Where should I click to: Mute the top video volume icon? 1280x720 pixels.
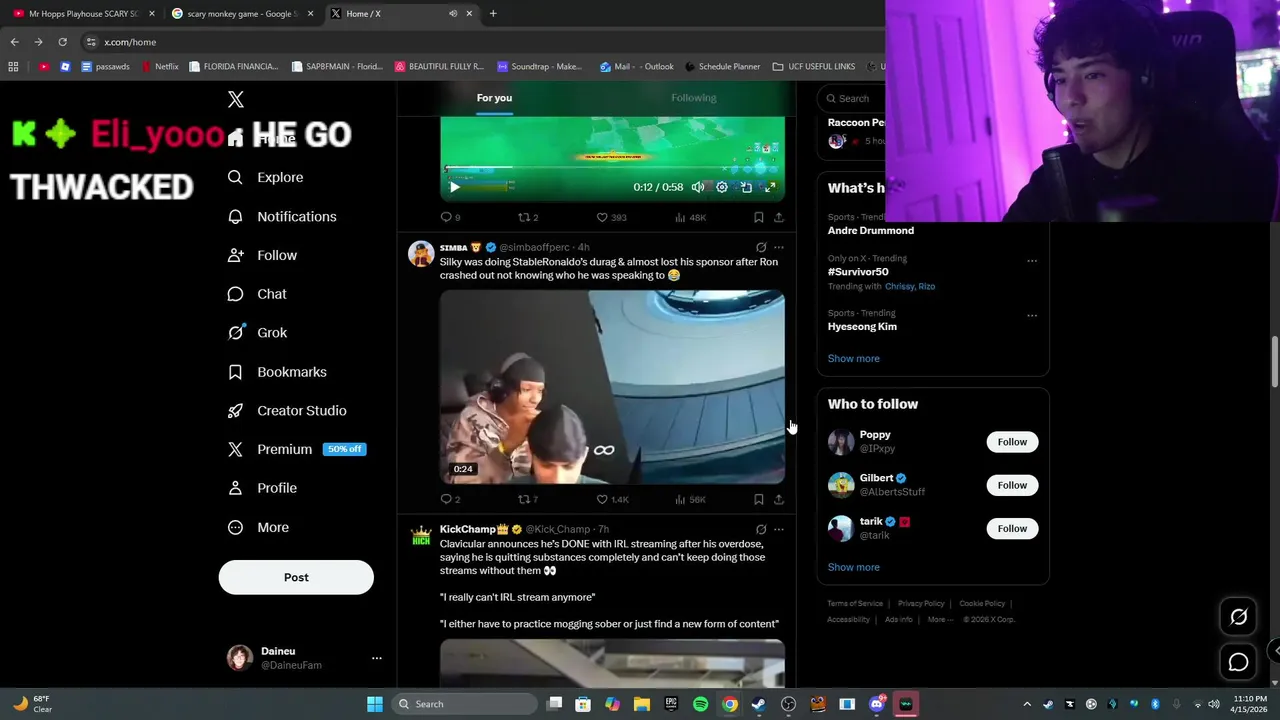(697, 187)
